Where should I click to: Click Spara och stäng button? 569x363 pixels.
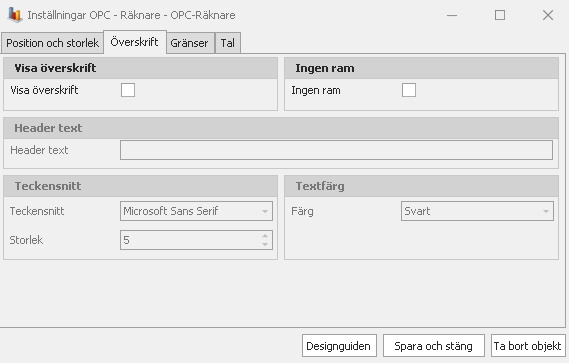click(434, 346)
